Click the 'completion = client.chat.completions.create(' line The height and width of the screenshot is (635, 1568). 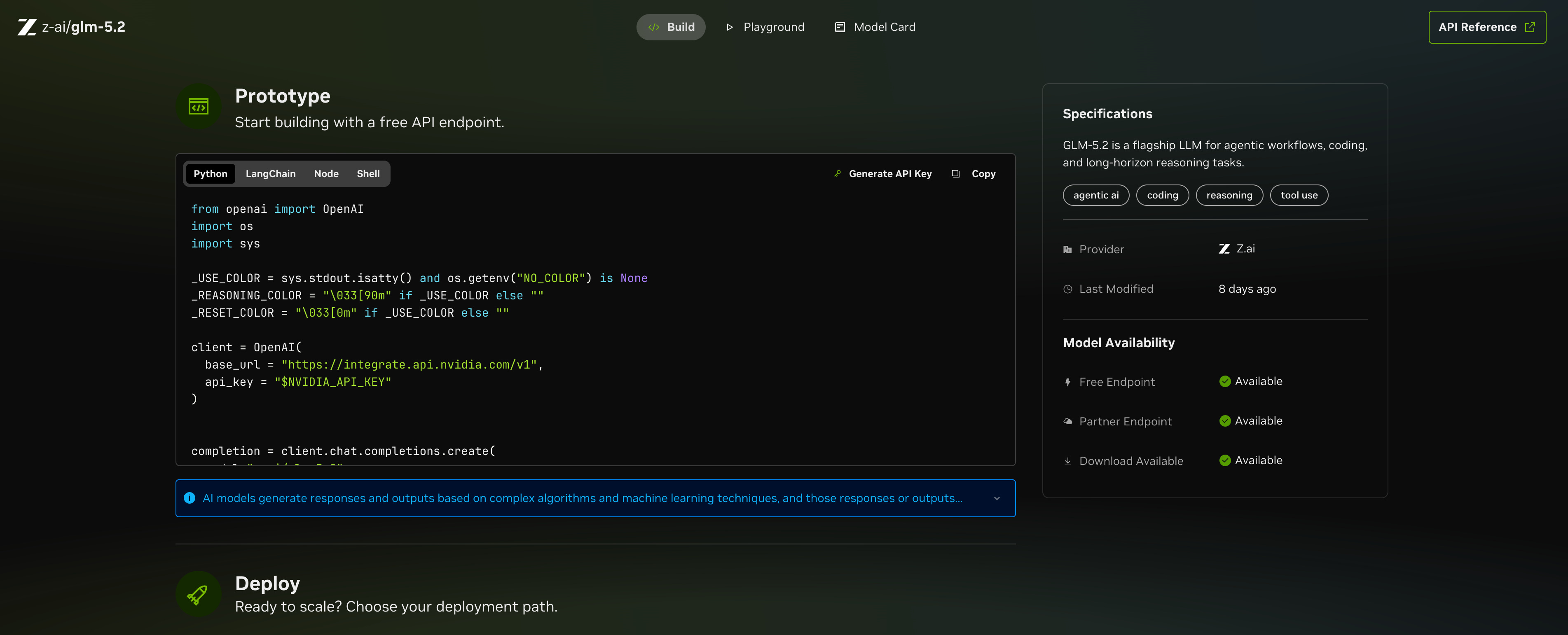(x=343, y=451)
